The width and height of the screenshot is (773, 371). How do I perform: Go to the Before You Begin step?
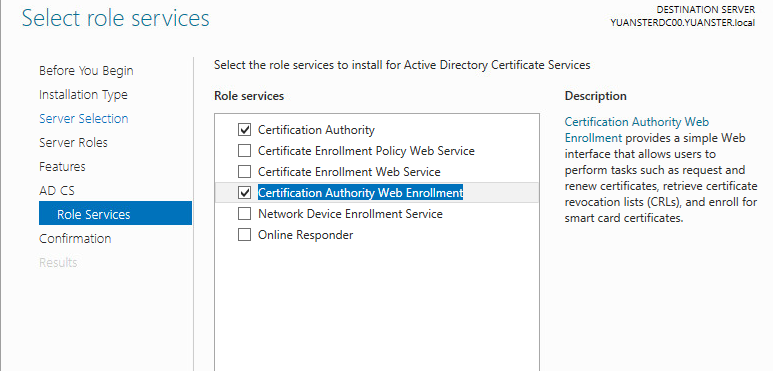click(x=86, y=70)
